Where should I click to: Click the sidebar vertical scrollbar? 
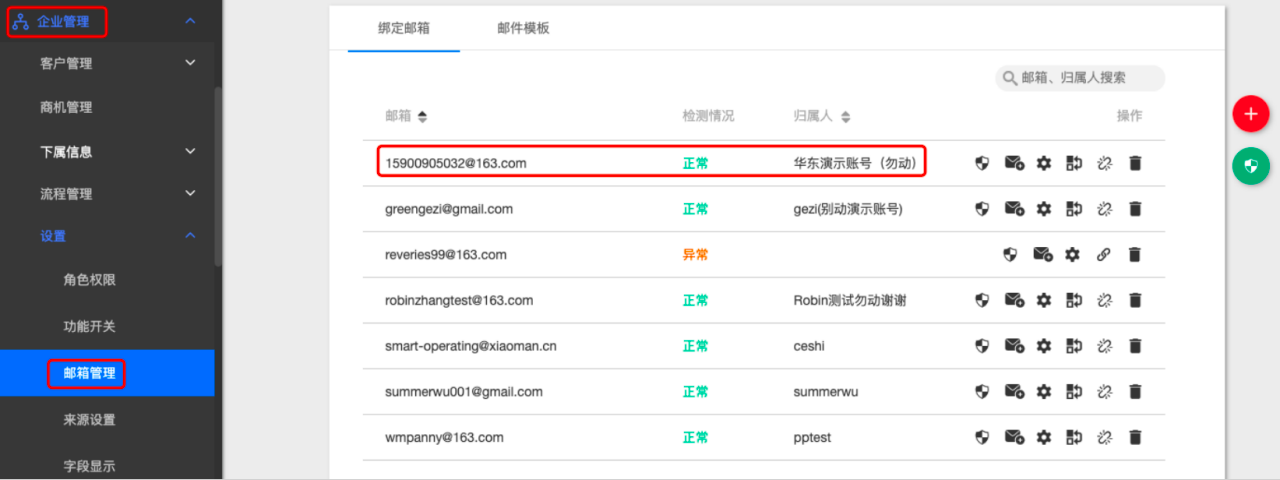218,177
